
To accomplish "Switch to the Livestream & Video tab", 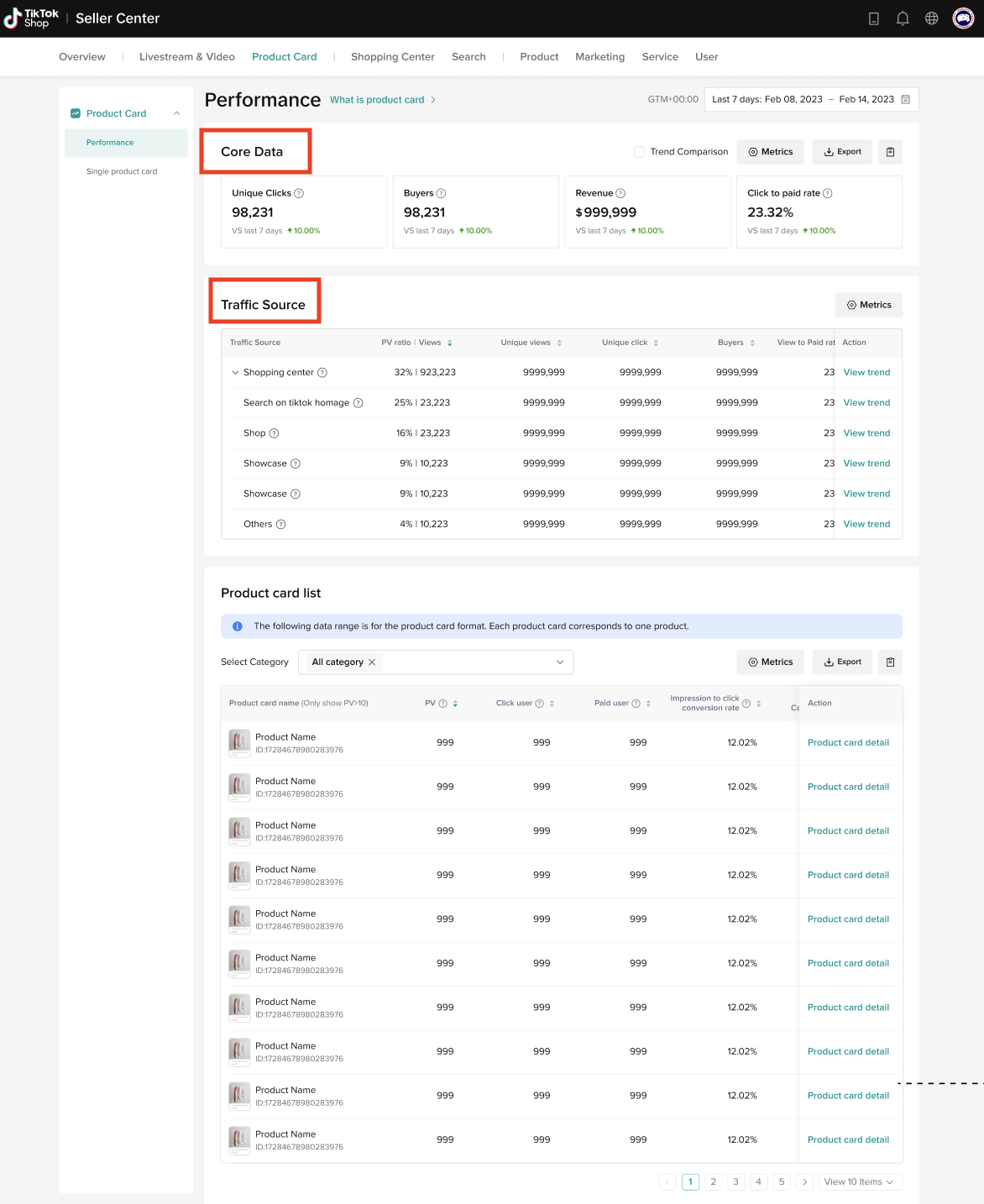I will tap(186, 57).
